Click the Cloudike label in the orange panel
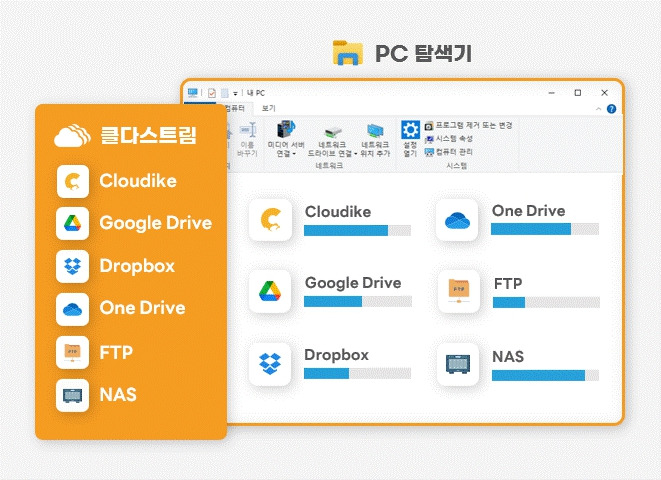Screen dimensions: 661x480 [138, 181]
